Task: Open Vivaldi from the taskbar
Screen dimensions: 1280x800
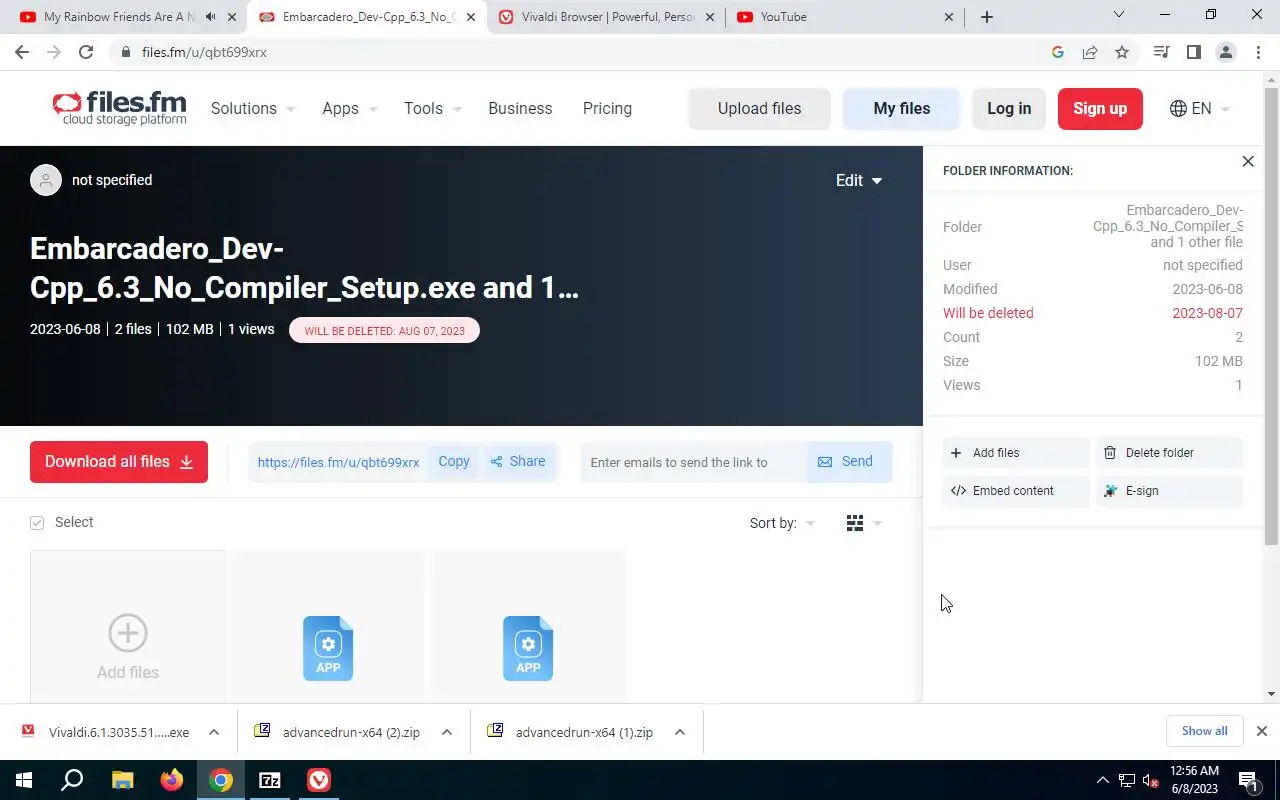Action: [x=319, y=780]
